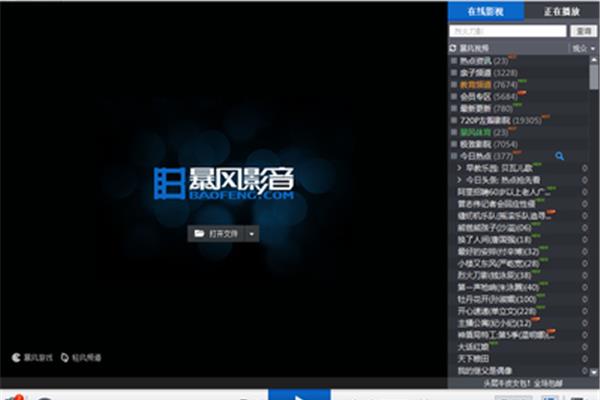
Task: Expand the 今日头条 sub-item
Action: tap(460, 180)
